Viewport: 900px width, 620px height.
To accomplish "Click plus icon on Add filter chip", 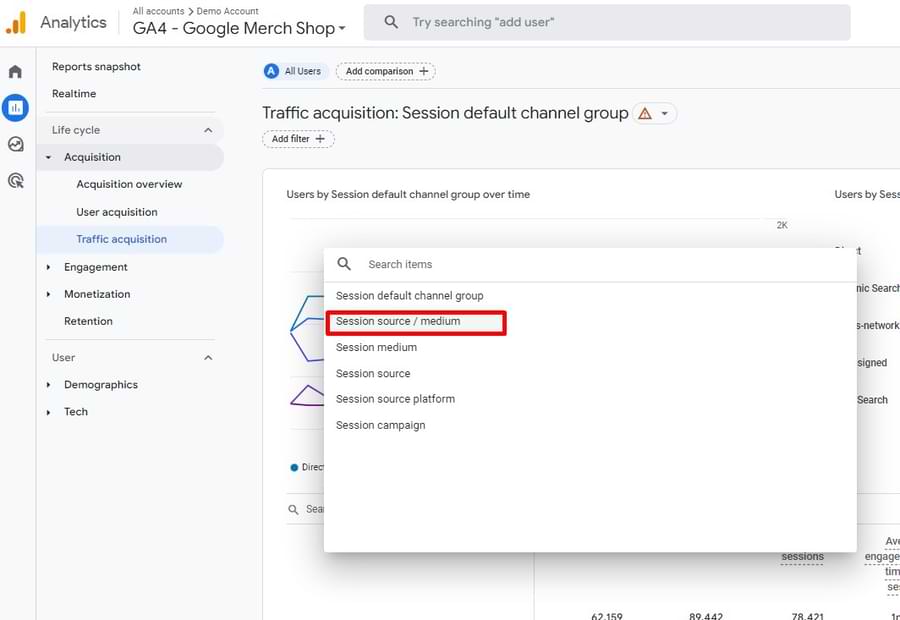I will tap(320, 139).
